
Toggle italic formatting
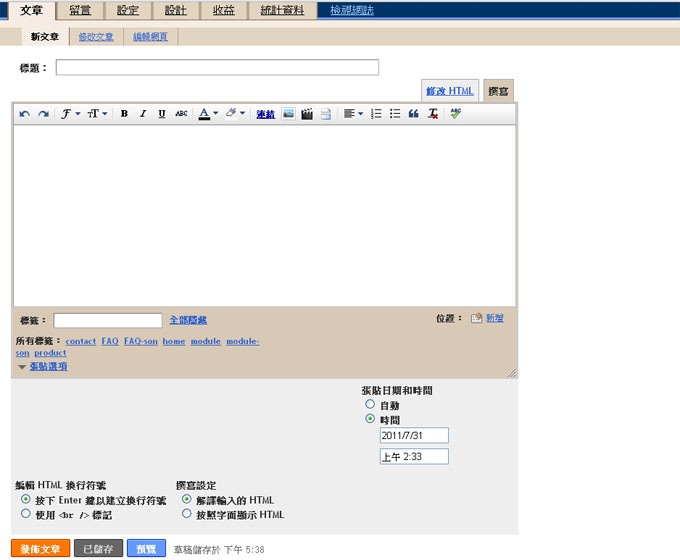click(143, 114)
